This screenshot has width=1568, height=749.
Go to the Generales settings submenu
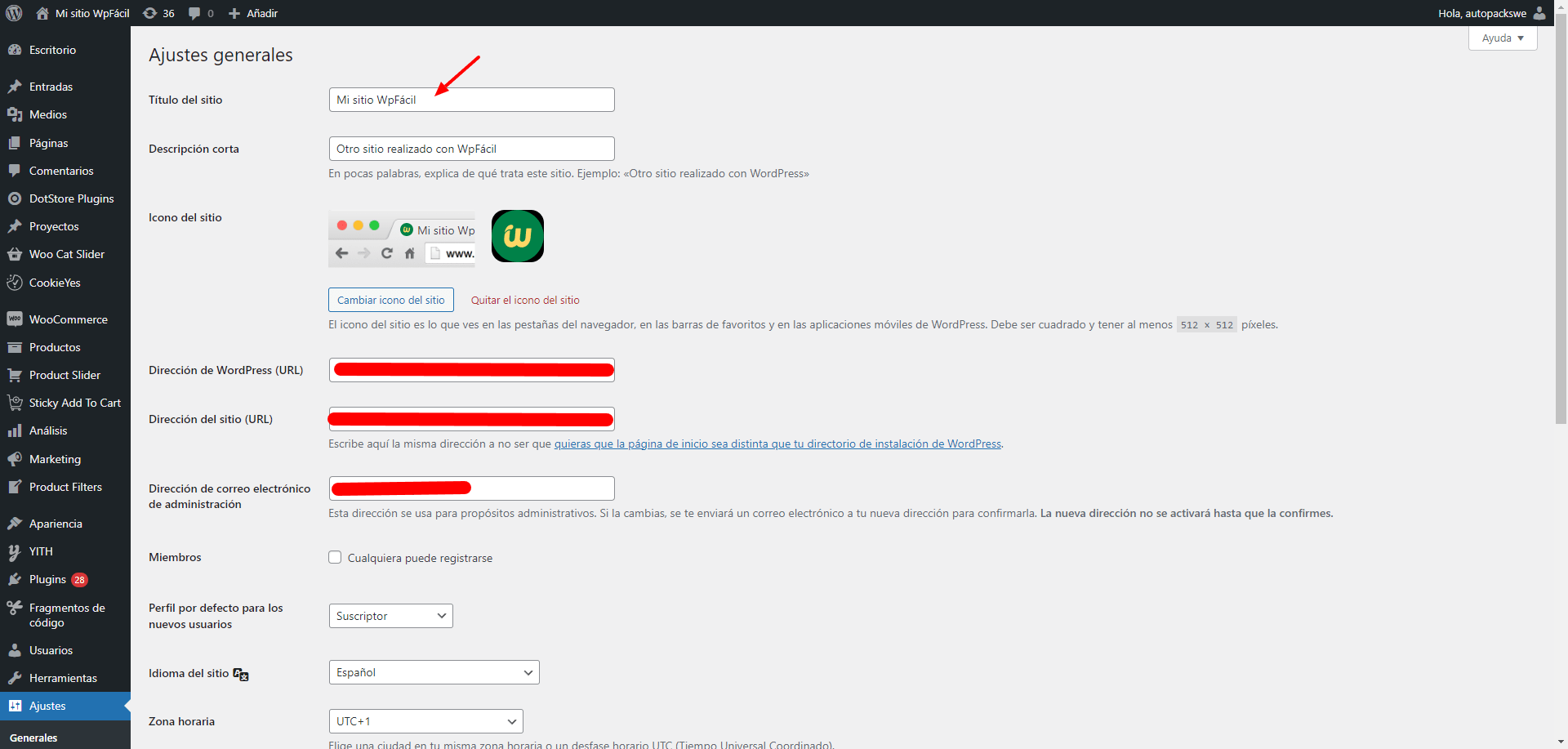(33, 738)
